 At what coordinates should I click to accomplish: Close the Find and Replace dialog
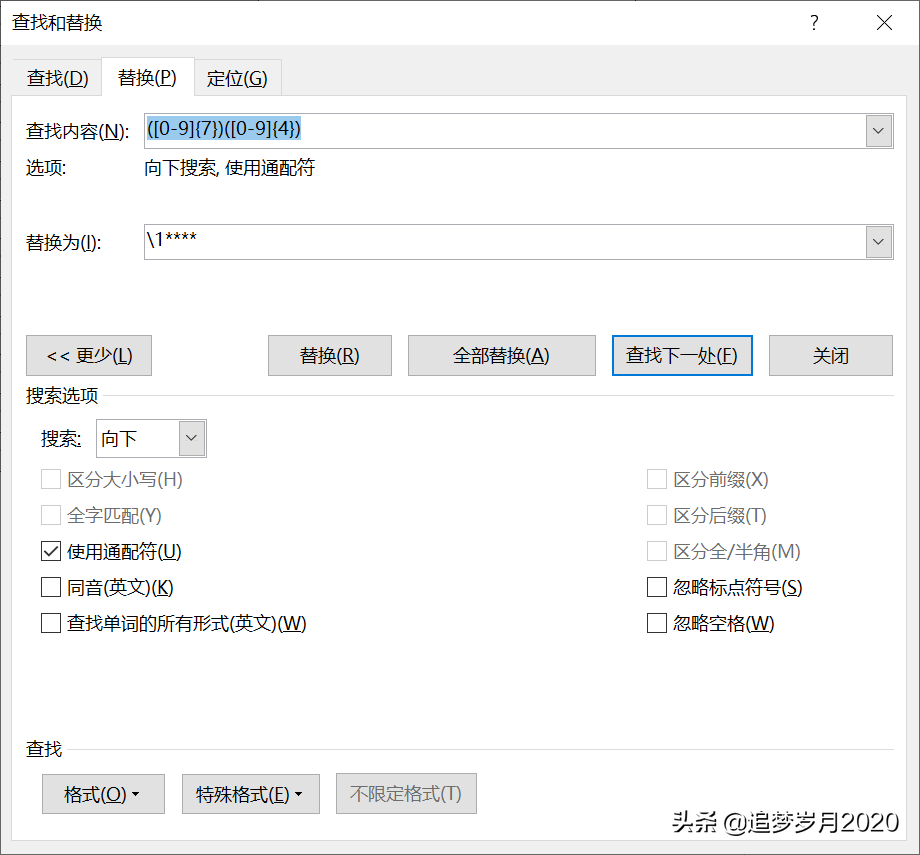click(884, 23)
